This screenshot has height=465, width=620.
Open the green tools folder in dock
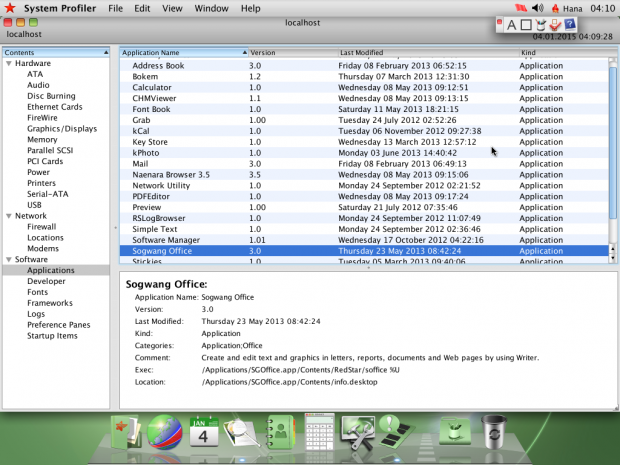(x=455, y=433)
